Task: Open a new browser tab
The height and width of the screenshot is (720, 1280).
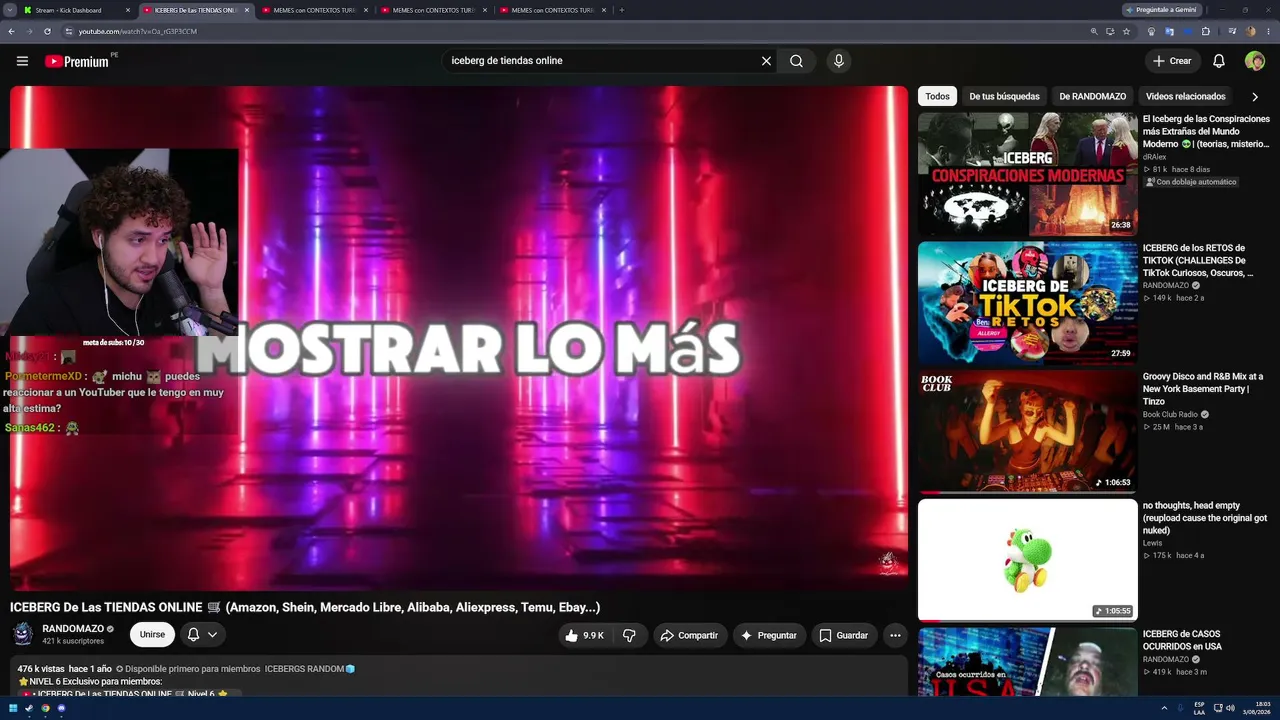Action: [x=622, y=10]
